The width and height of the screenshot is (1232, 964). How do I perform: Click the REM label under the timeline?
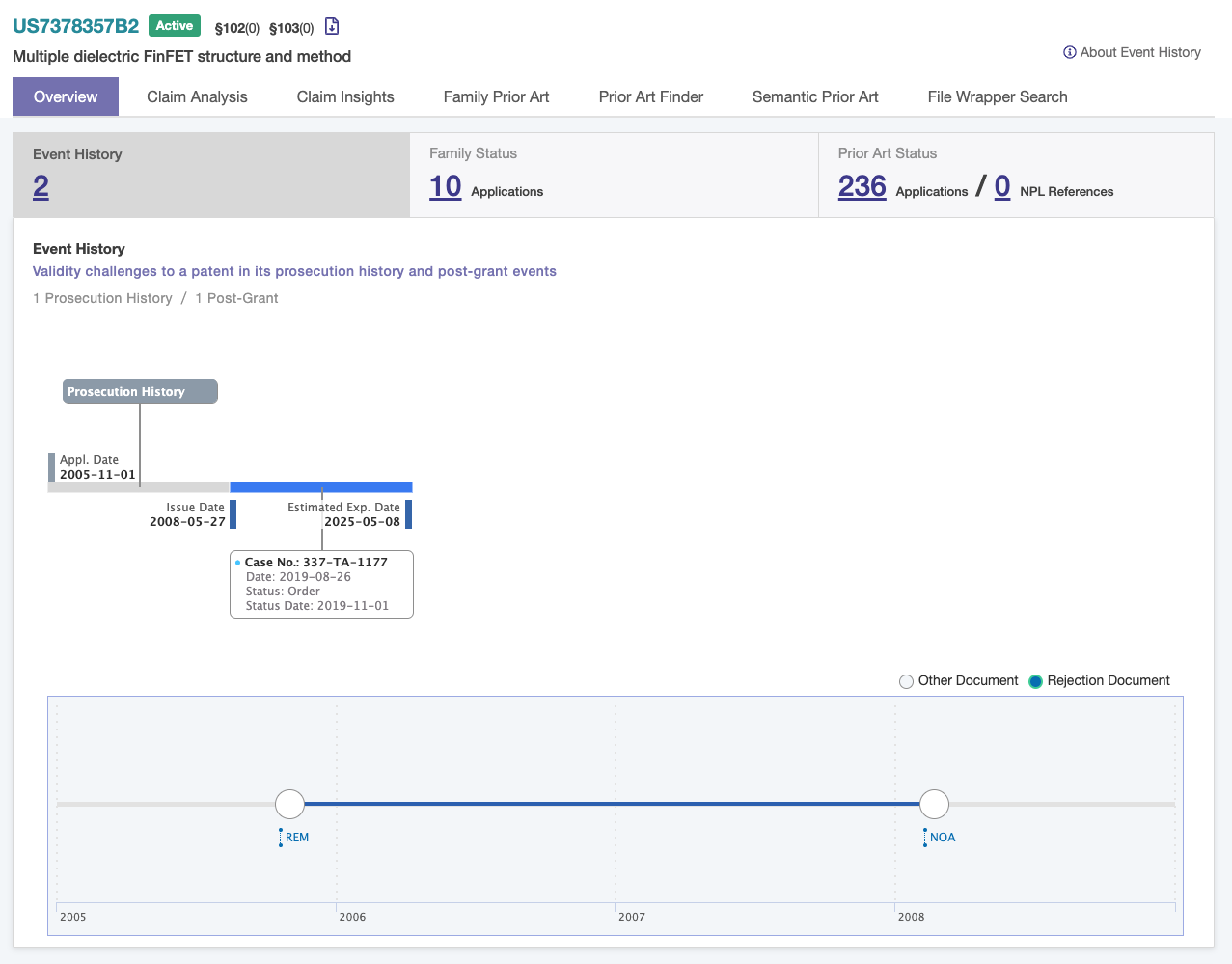pyautogui.click(x=297, y=838)
